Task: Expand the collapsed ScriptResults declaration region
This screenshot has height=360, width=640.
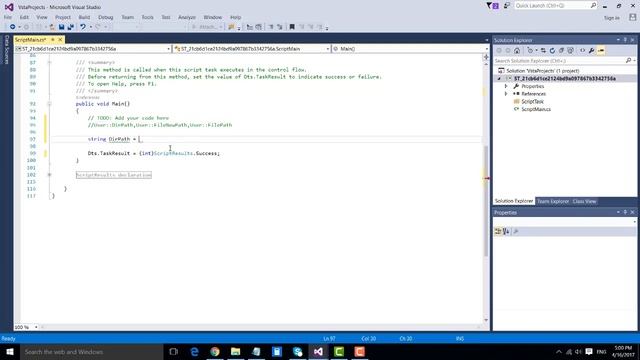Action: click(x=49, y=175)
